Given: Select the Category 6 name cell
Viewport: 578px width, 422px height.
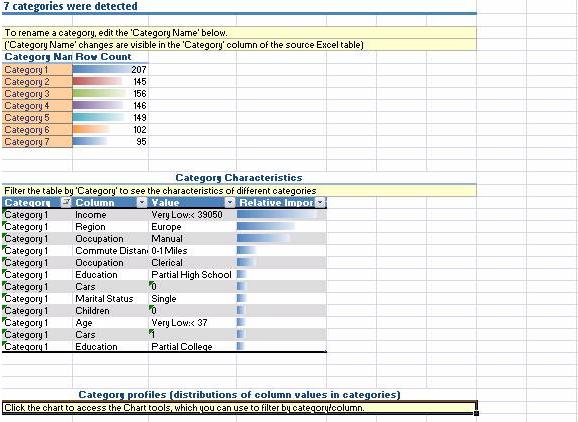Looking at the screenshot, I should (x=37, y=130).
